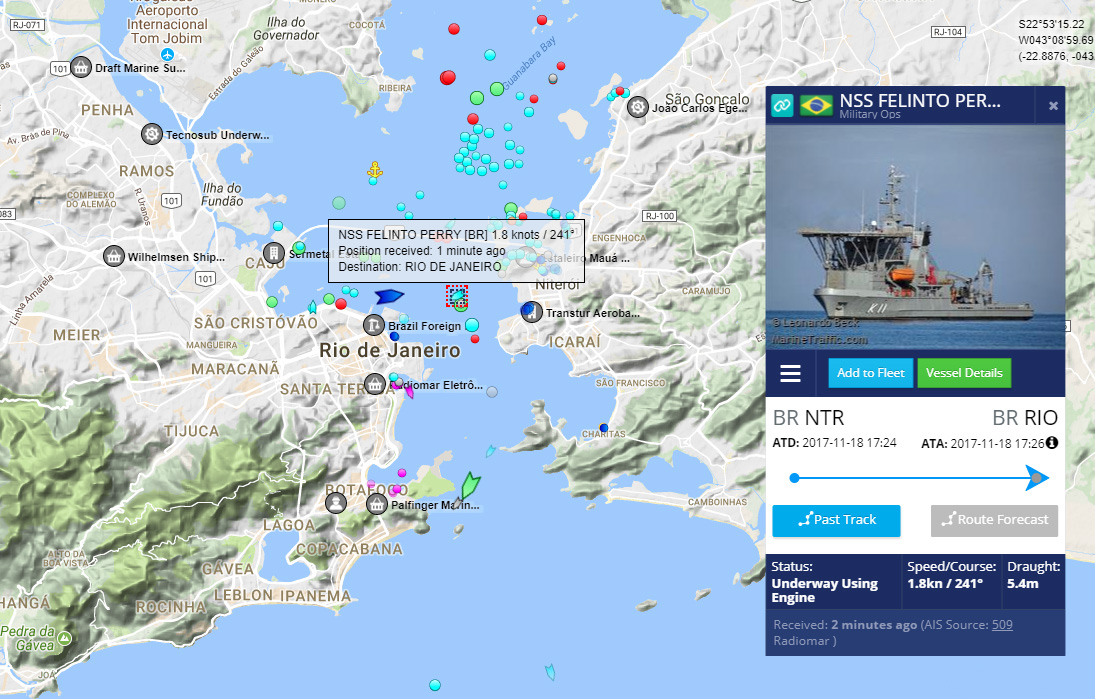Open the hamburger menu in vessel panel
This screenshot has height=699, width=1095.
[790, 374]
